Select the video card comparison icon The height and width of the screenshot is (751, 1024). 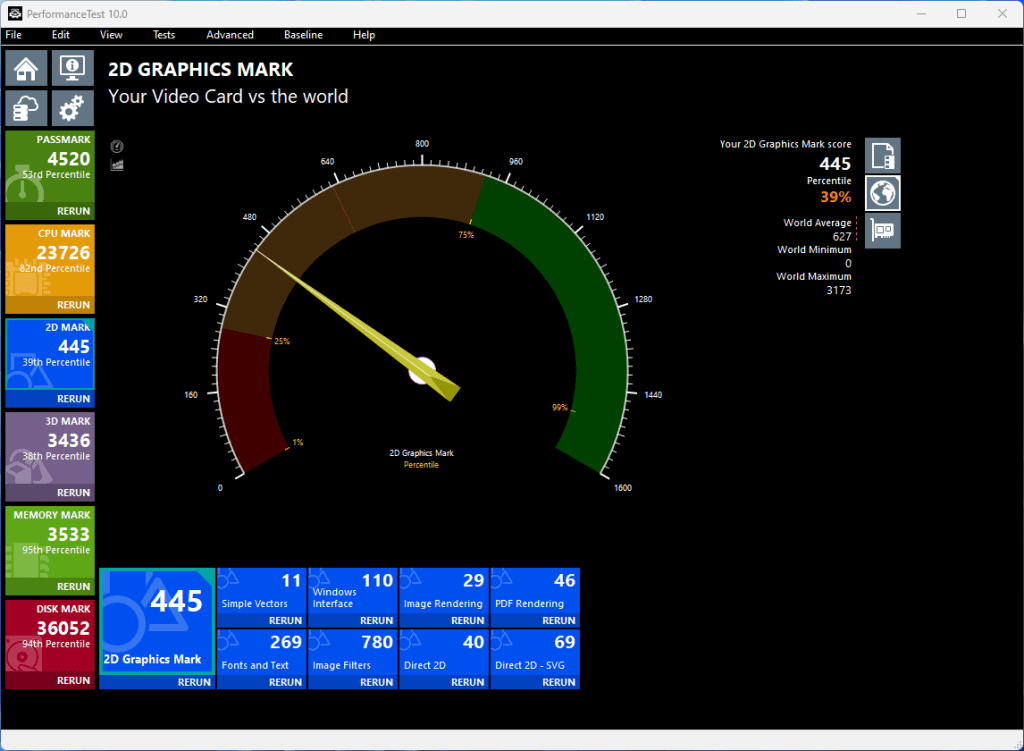pyautogui.click(x=883, y=231)
